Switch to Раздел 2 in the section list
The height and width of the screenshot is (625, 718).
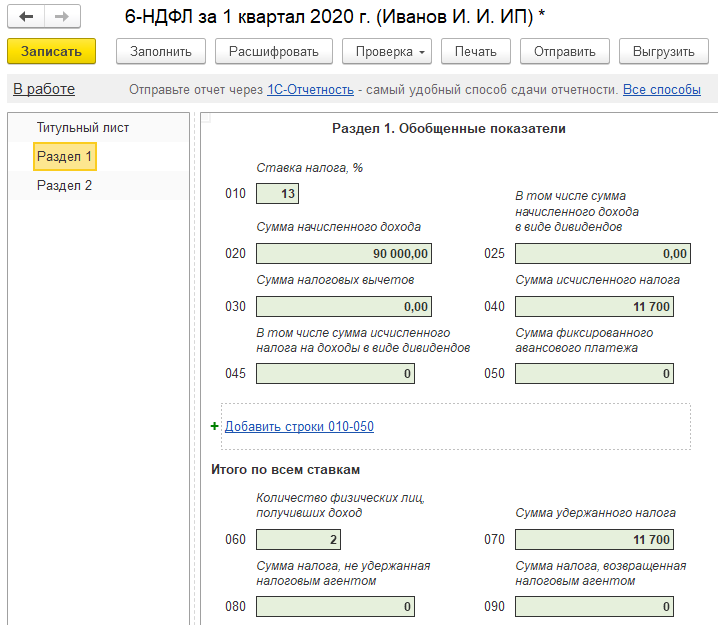pyautogui.click(x=64, y=186)
